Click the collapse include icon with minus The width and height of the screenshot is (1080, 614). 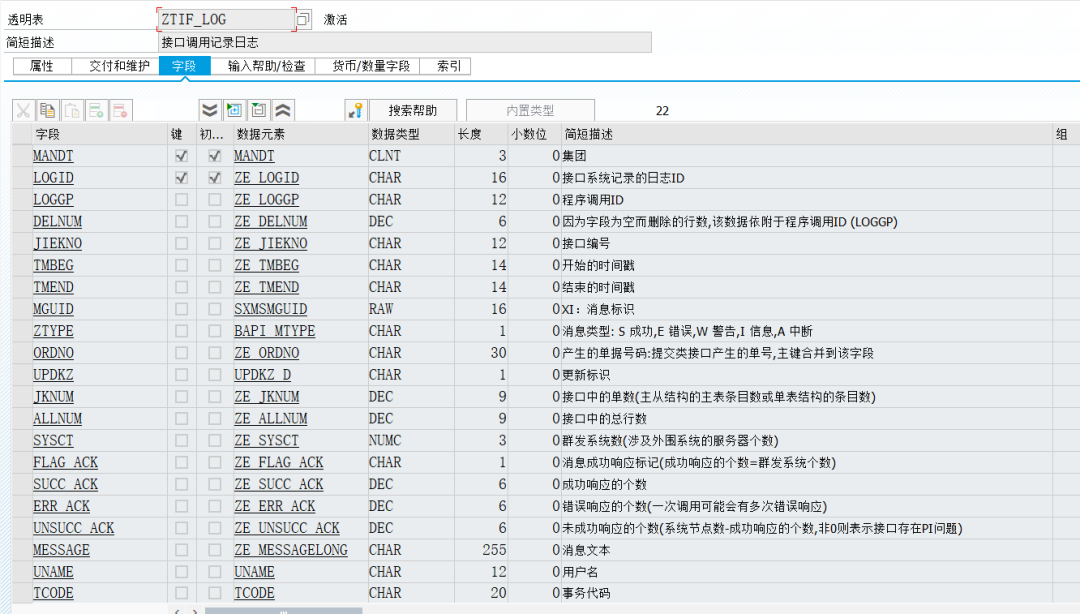(x=258, y=110)
